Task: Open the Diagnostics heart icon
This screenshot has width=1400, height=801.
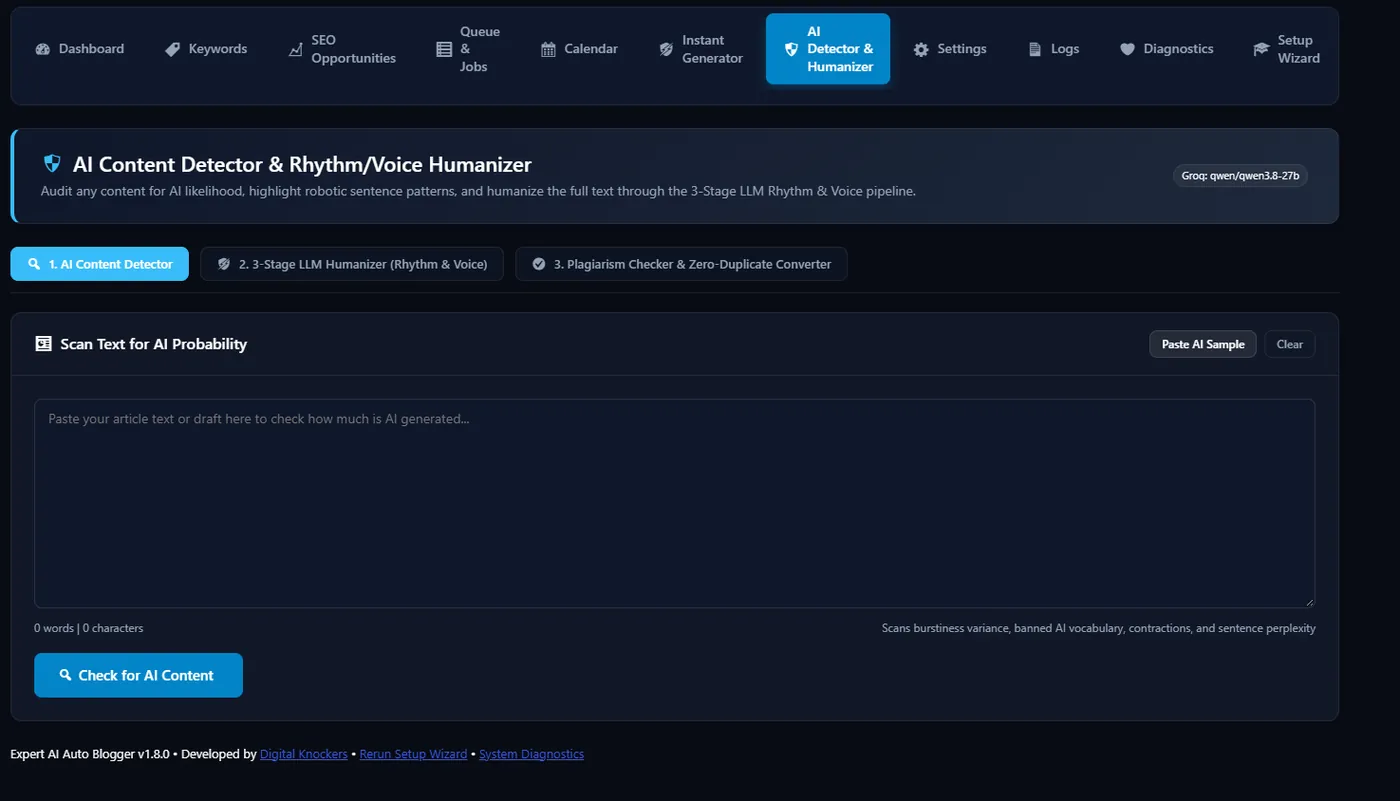Action: [1127, 49]
